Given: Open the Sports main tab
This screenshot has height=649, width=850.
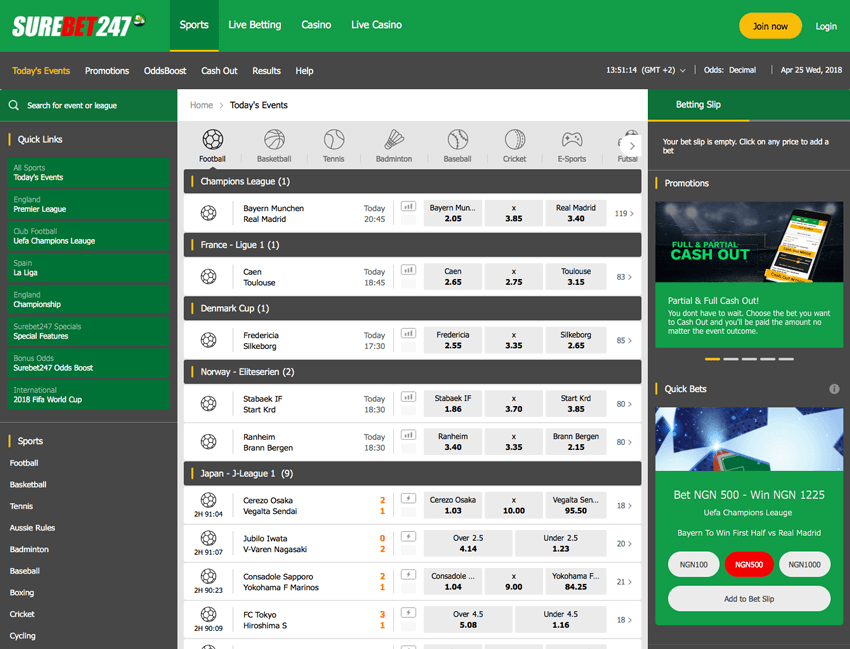Looking at the screenshot, I should [x=194, y=25].
